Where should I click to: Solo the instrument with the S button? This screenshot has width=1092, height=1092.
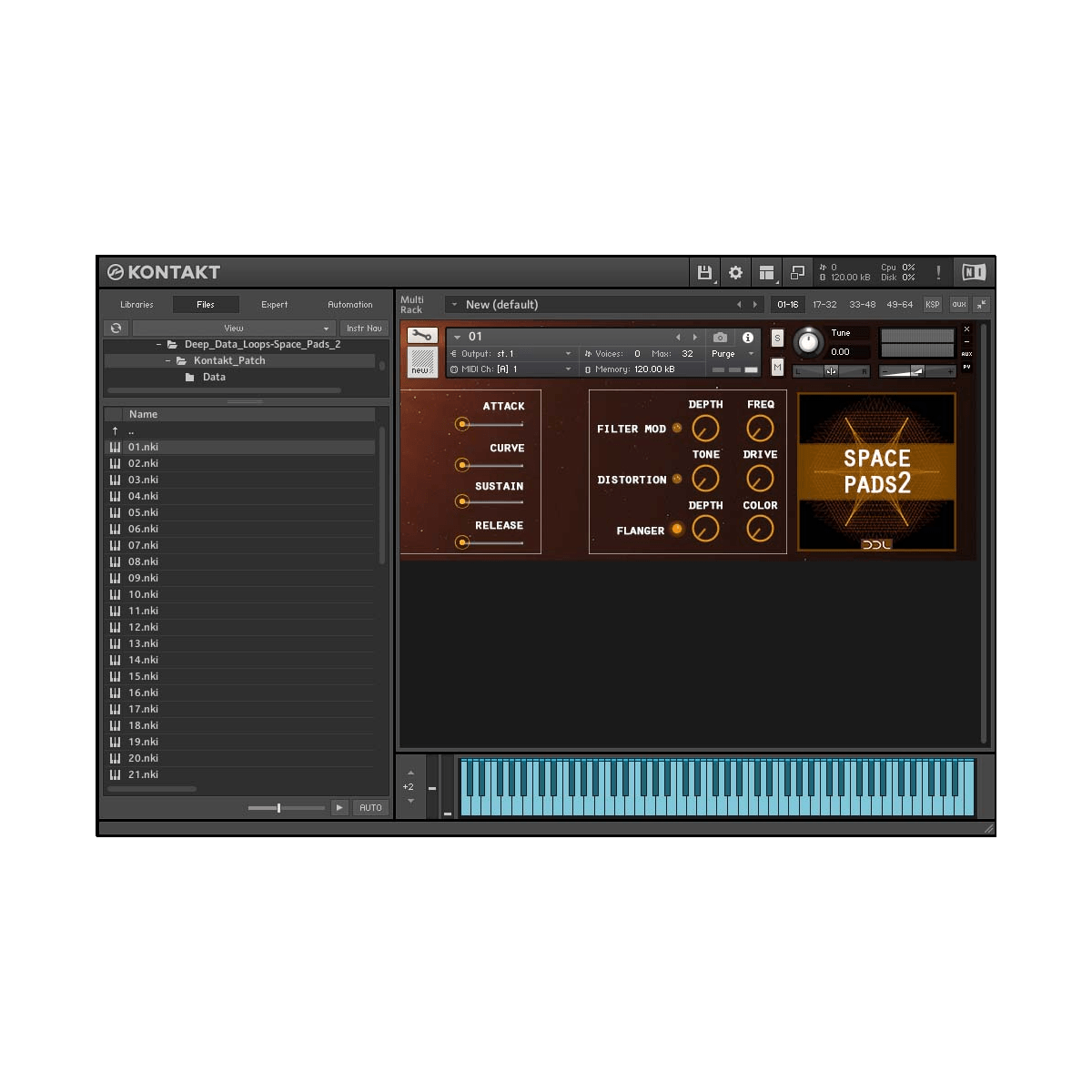pos(777,338)
